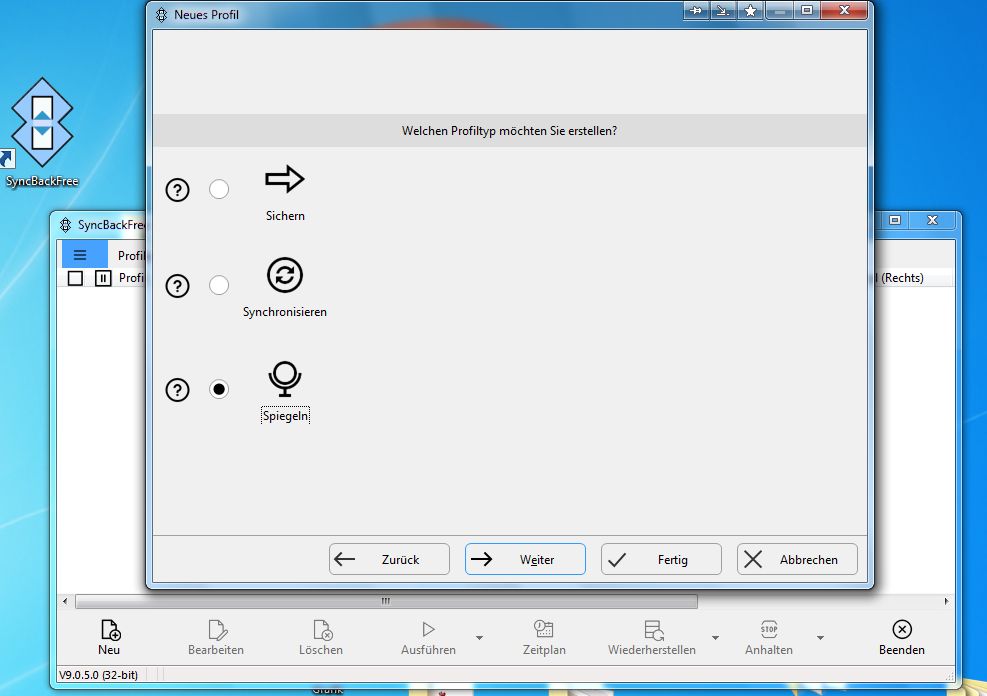987x696 pixels.
Task: Click the left scroll arrow of the main window
Action: click(65, 602)
